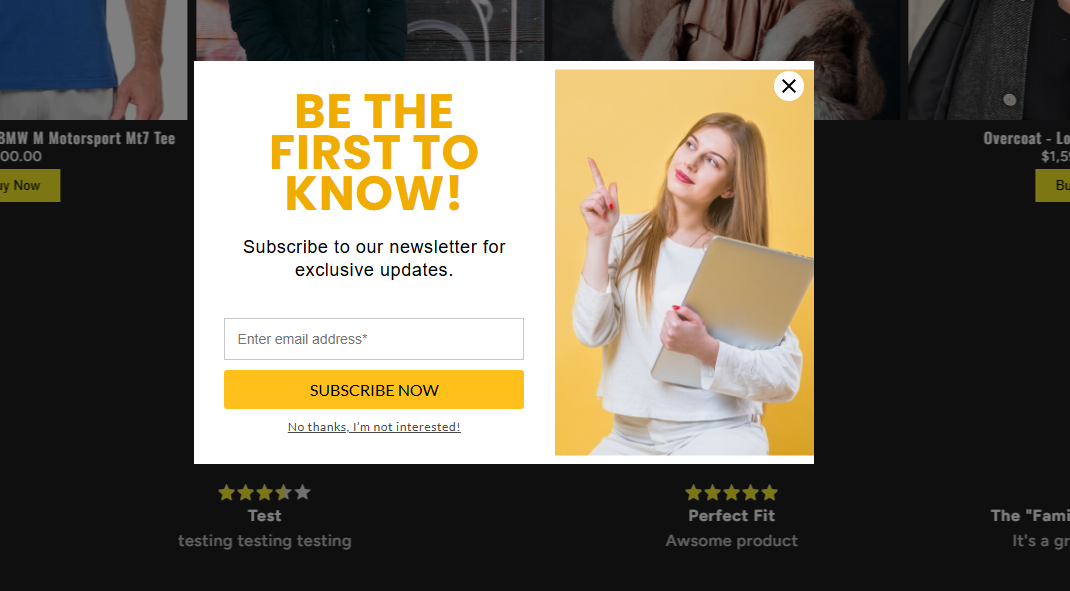Click the No thanks, I'm not interested link
Image resolution: width=1070 pixels, height=591 pixels.
[x=374, y=427]
